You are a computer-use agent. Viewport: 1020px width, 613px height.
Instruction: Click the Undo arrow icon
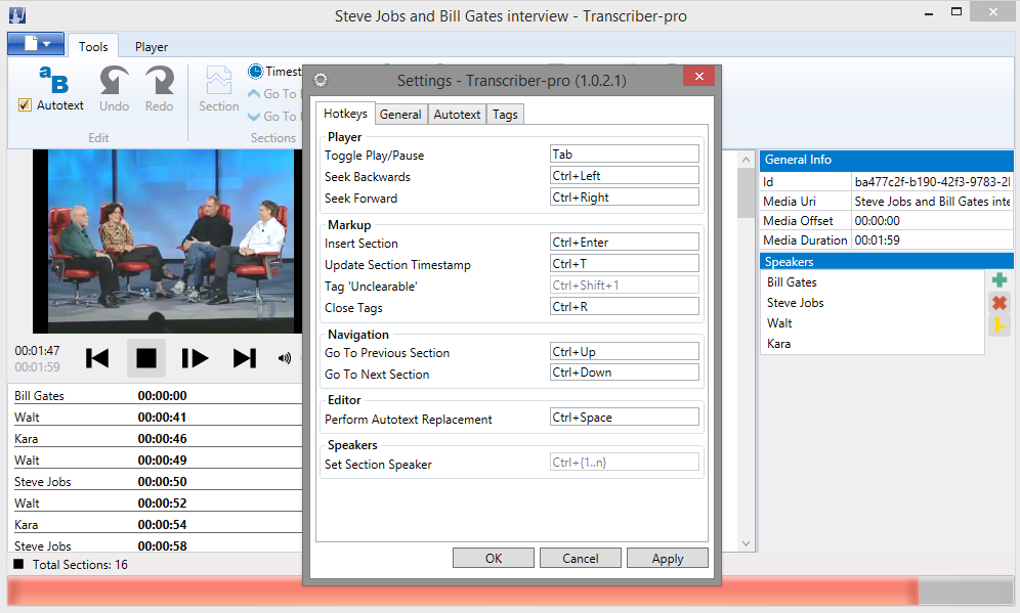[x=114, y=81]
